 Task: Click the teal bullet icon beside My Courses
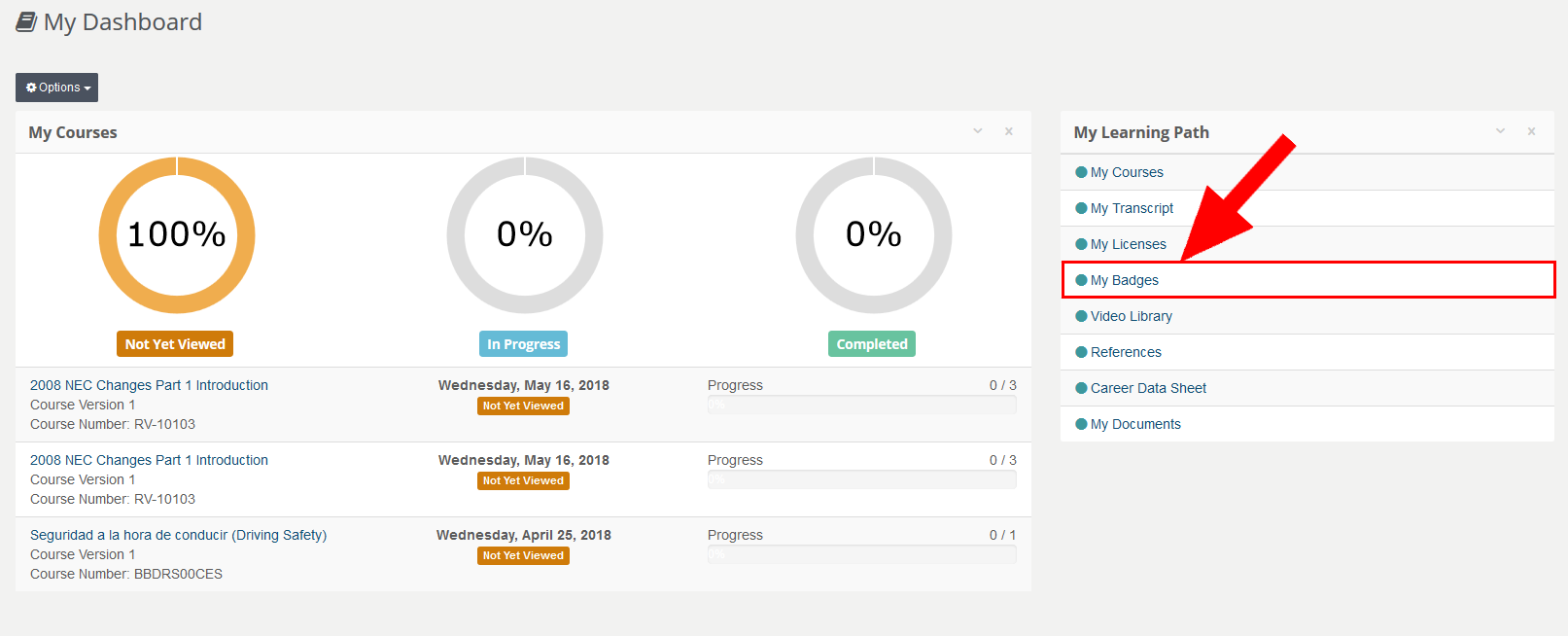tap(1081, 172)
